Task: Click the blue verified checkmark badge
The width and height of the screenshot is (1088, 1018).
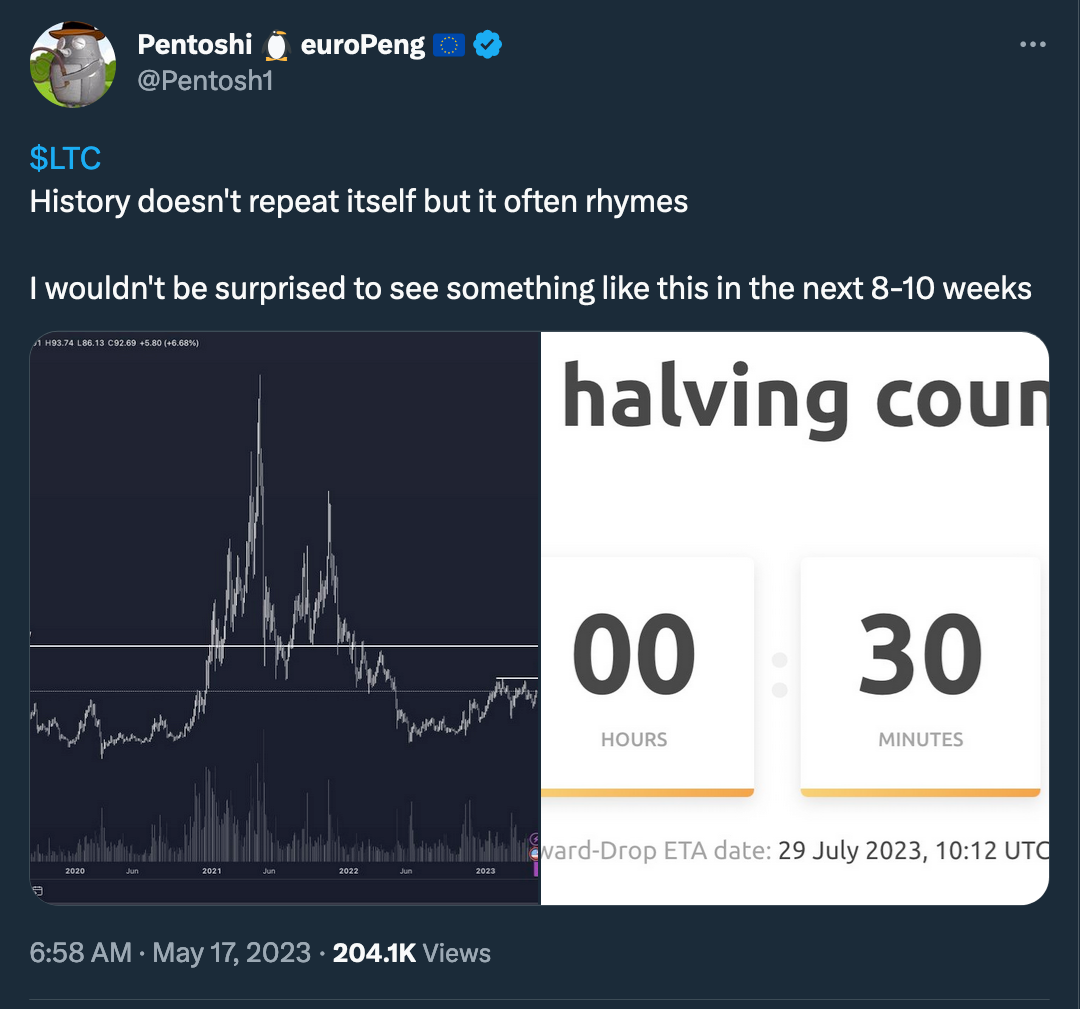Action: [488, 45]
